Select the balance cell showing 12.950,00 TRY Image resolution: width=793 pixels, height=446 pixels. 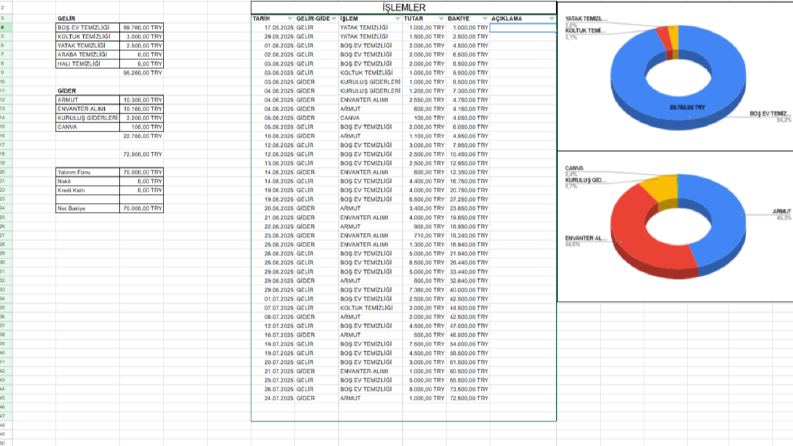tap(468, 163)
